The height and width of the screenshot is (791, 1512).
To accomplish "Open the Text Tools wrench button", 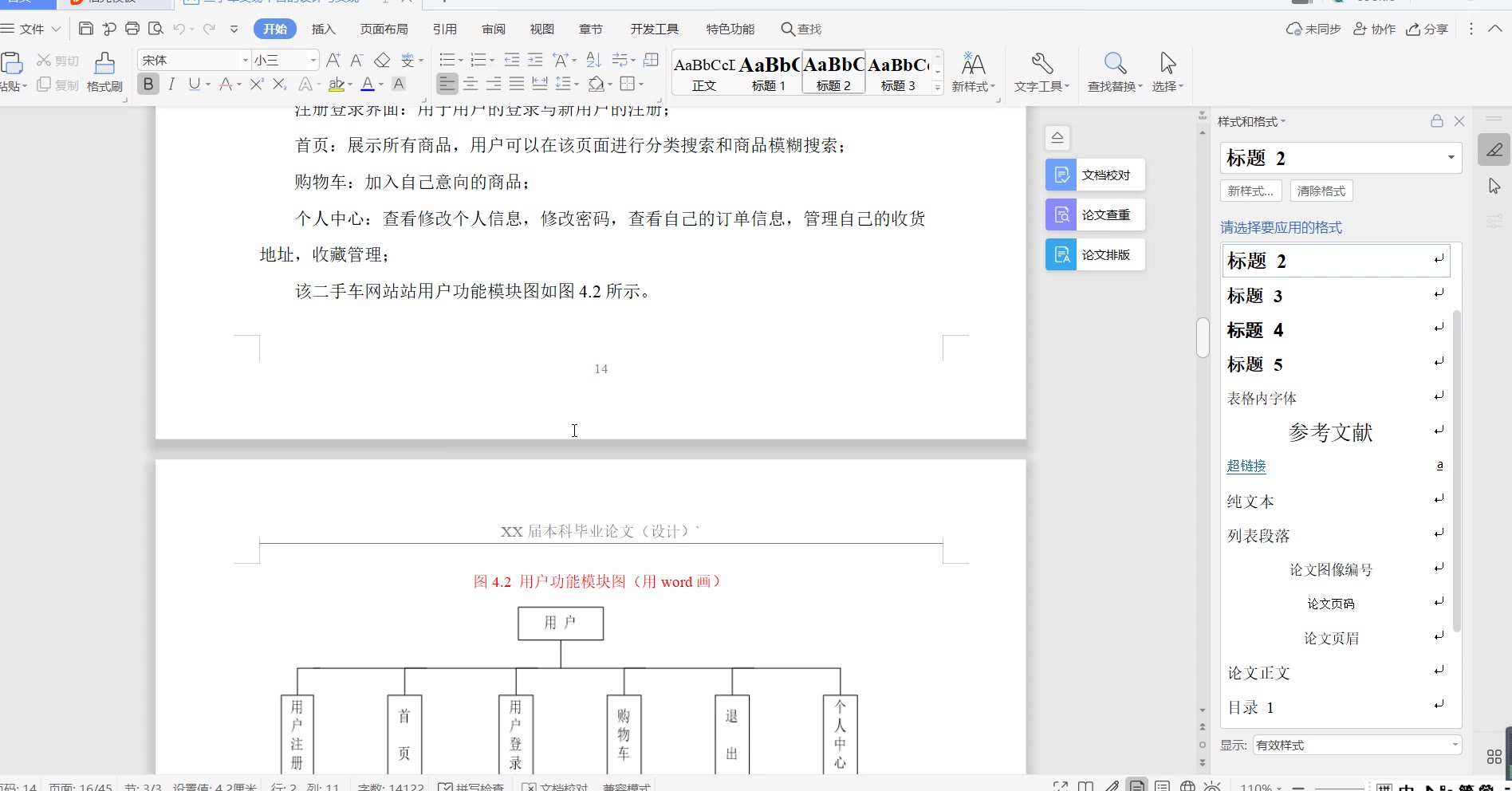I will pos(1041,72).
